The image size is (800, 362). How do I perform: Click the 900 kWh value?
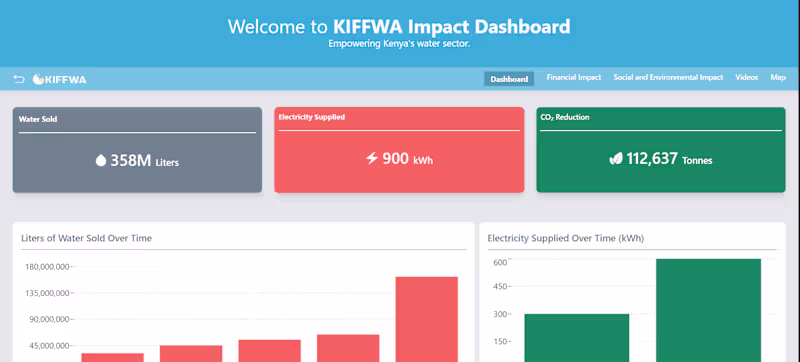[408, 159]
